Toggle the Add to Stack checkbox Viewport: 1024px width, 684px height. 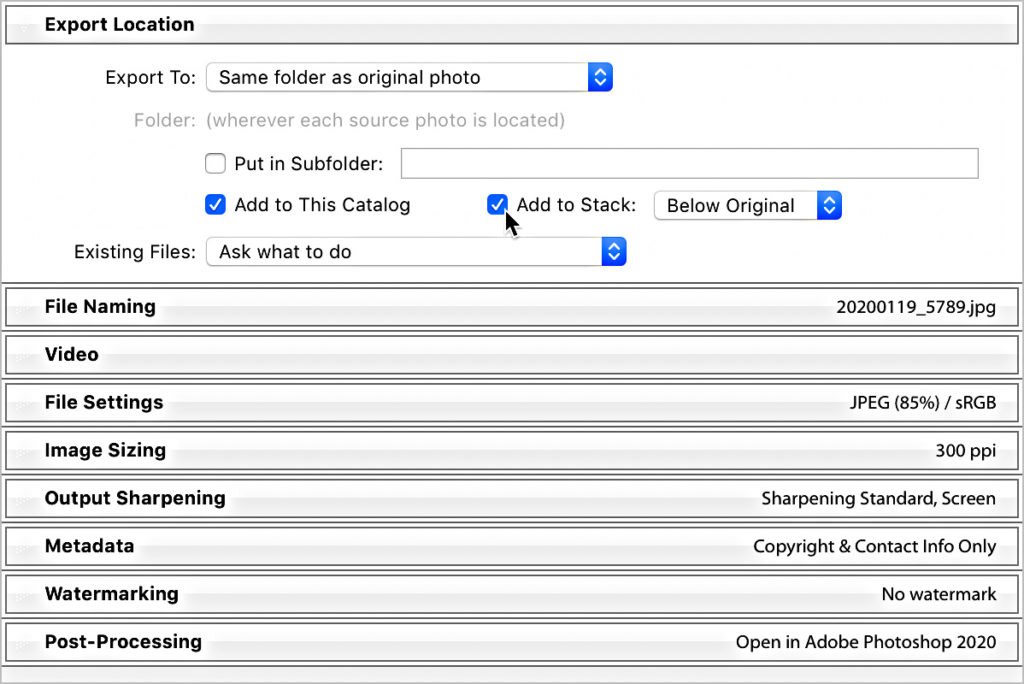[497, 204]
